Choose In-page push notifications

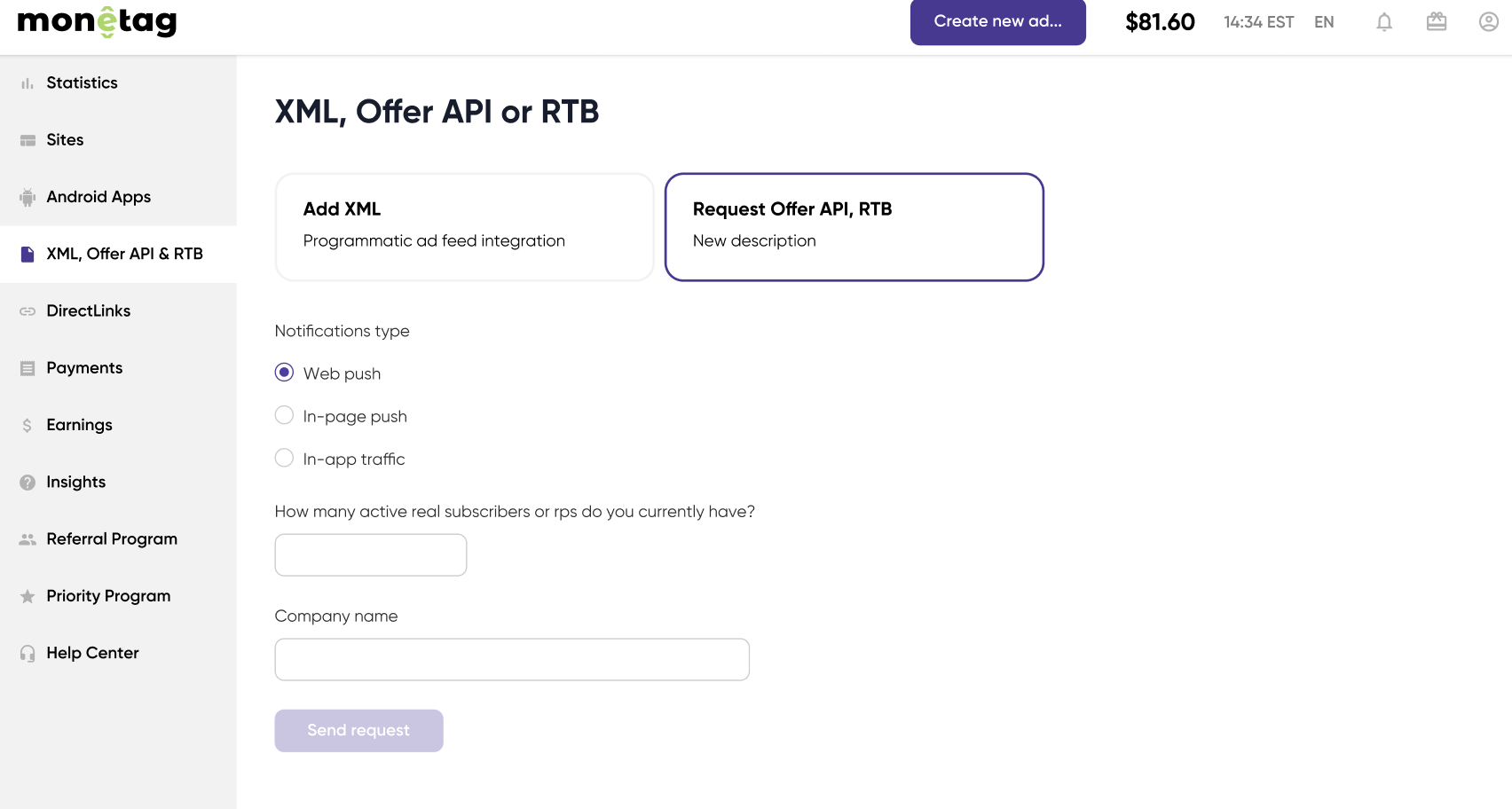click(284, 414)
